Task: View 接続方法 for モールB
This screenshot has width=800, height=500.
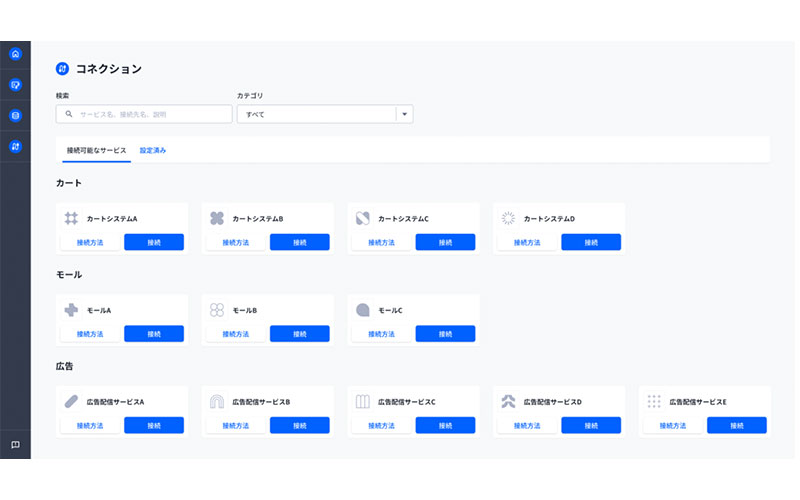Action: coord(236,334)
